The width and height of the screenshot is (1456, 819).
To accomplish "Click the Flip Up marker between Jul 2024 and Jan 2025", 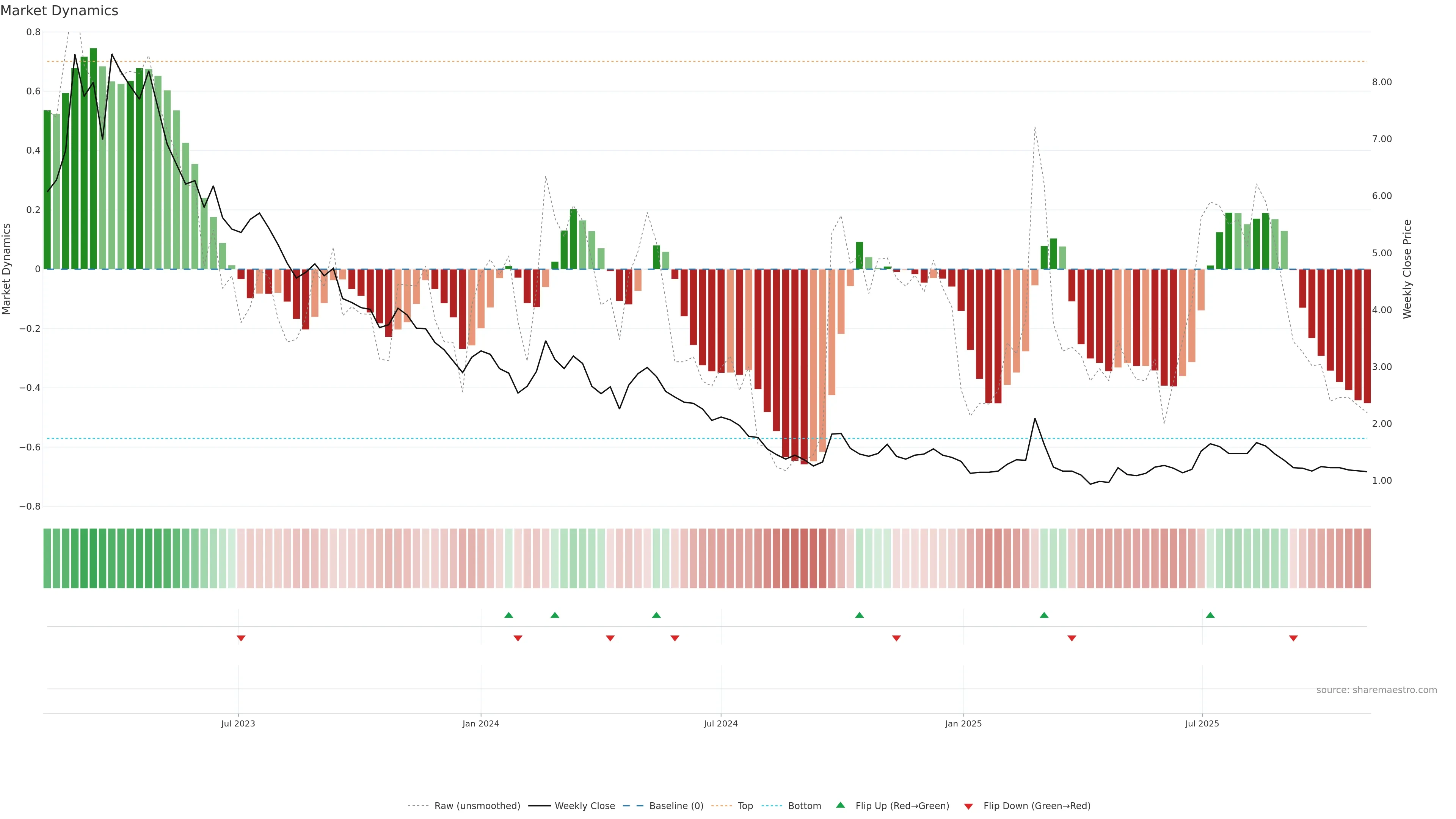I will (x=859, y=615).
